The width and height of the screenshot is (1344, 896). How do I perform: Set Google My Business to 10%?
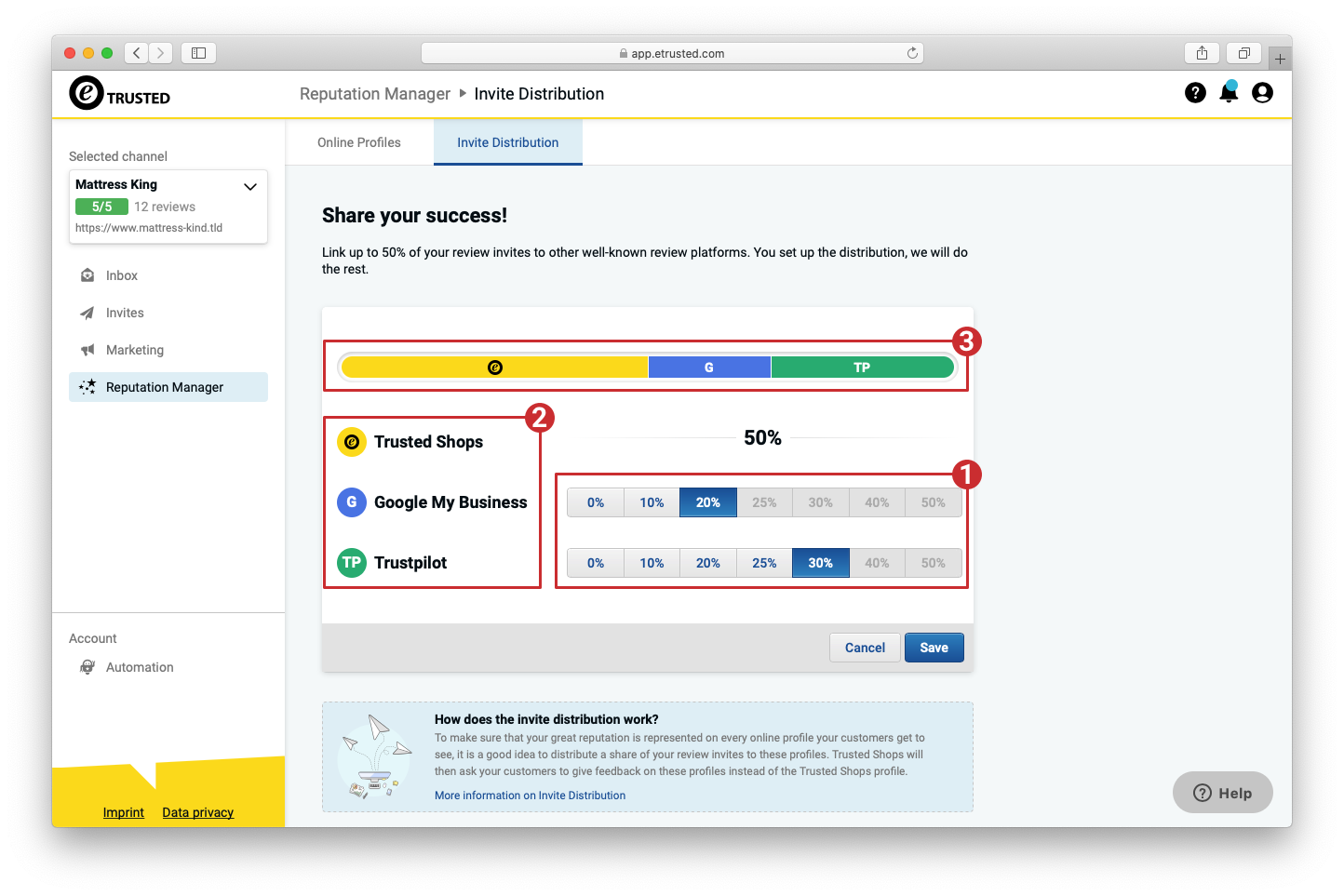pos(652,502)
